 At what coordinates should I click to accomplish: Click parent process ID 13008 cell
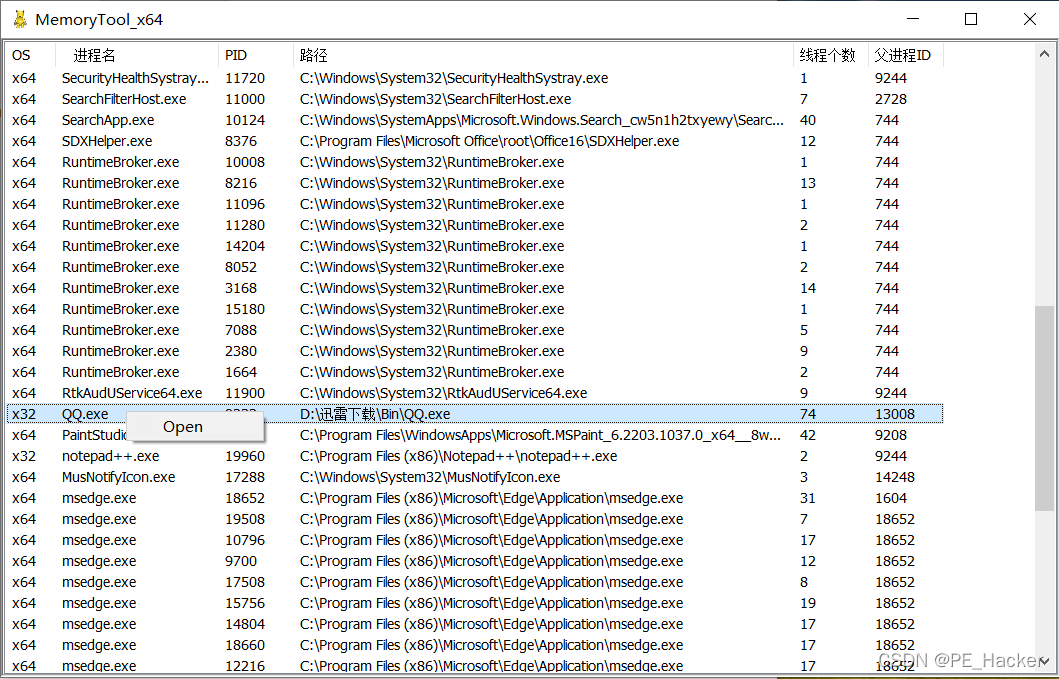click(x=895, y=413)
